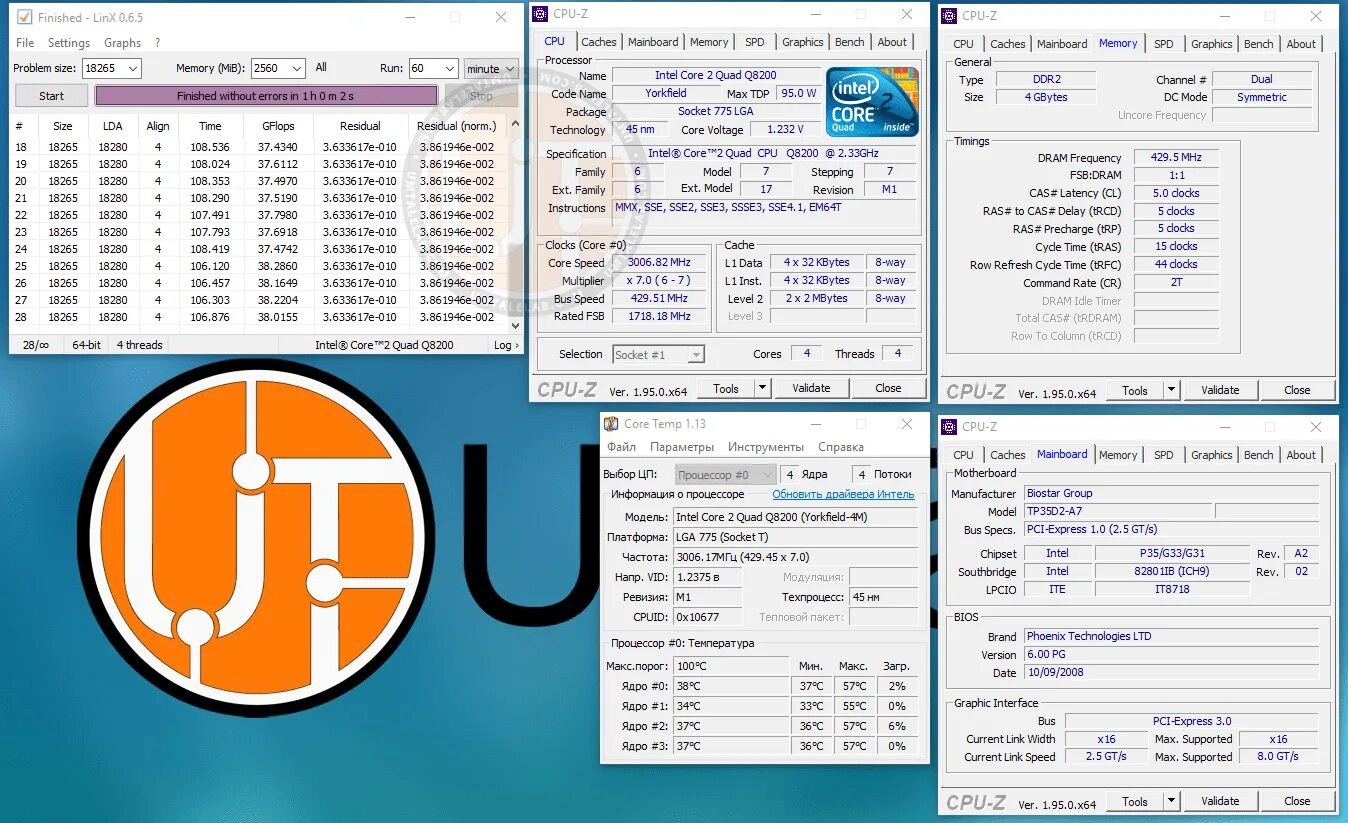
Task: Click the Stop button in LinX
Action: tap(481, 96)
